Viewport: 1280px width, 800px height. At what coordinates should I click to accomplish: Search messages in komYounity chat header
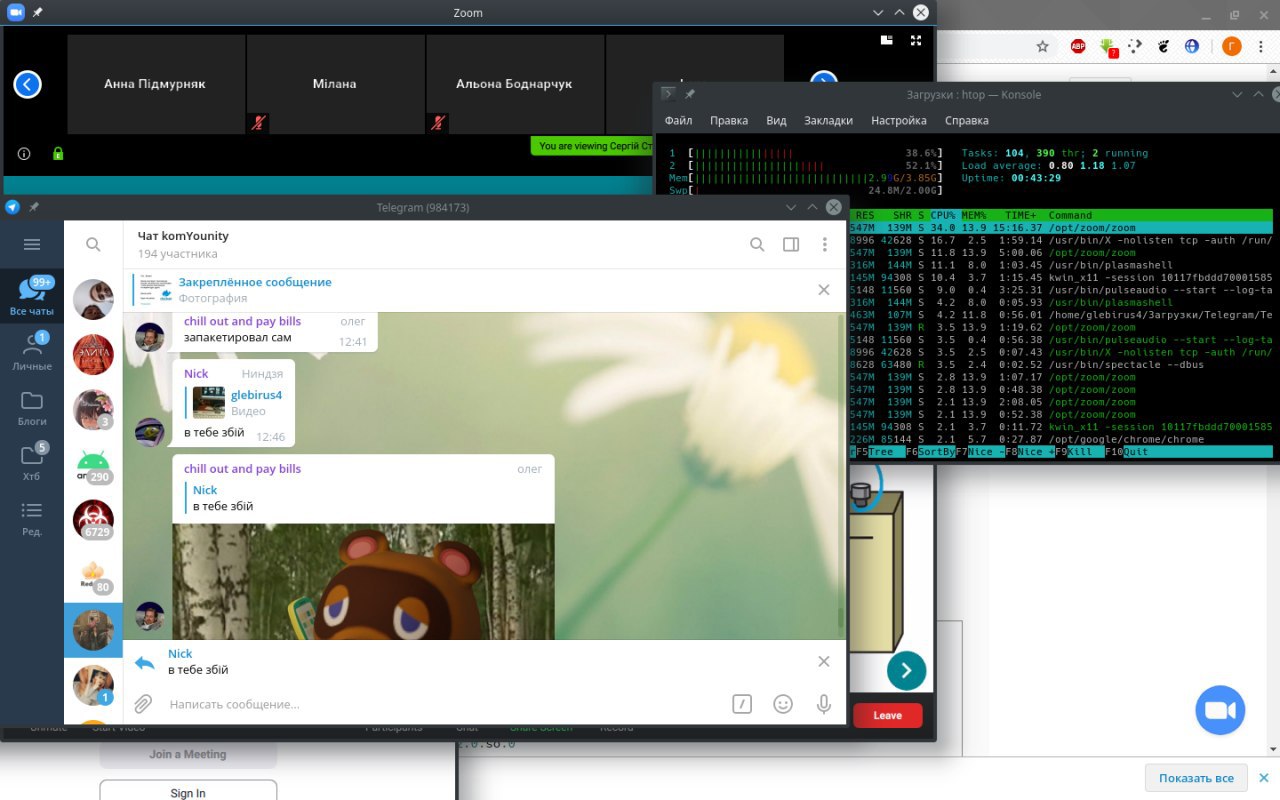[x=757, y=244]
